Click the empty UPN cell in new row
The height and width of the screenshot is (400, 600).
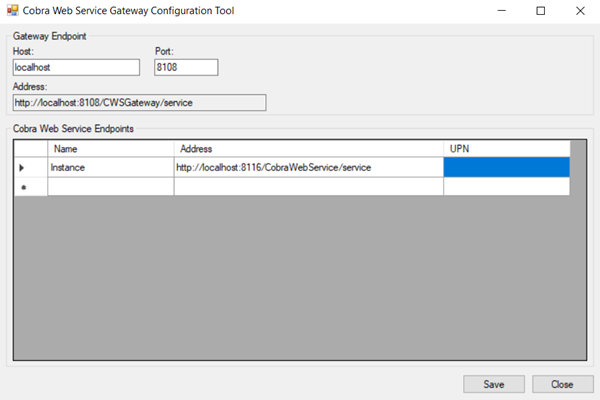click(x=506, y=187)
